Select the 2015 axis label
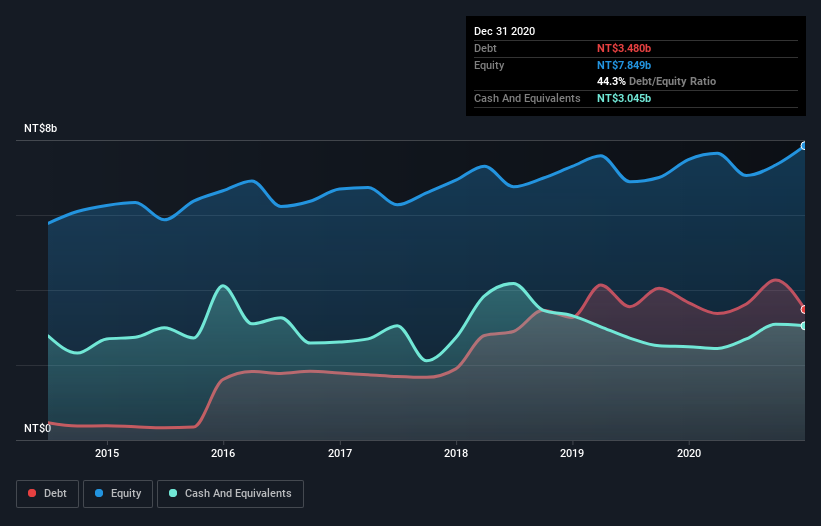Image resolution: width=821 pixels, height=526 pixels. [x=107, y=453]
